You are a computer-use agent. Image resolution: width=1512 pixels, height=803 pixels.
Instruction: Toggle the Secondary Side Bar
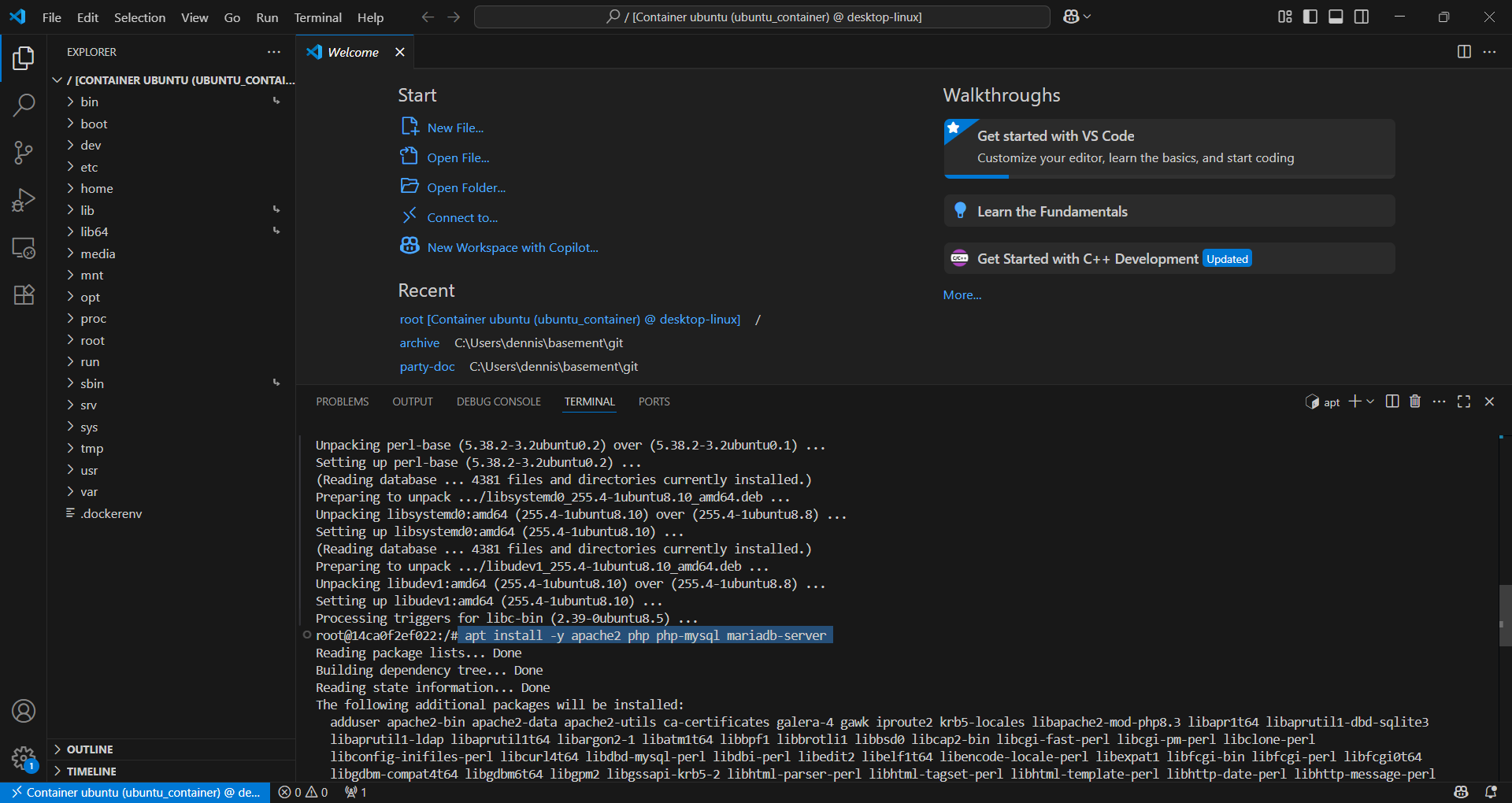tap(1361, 17)
